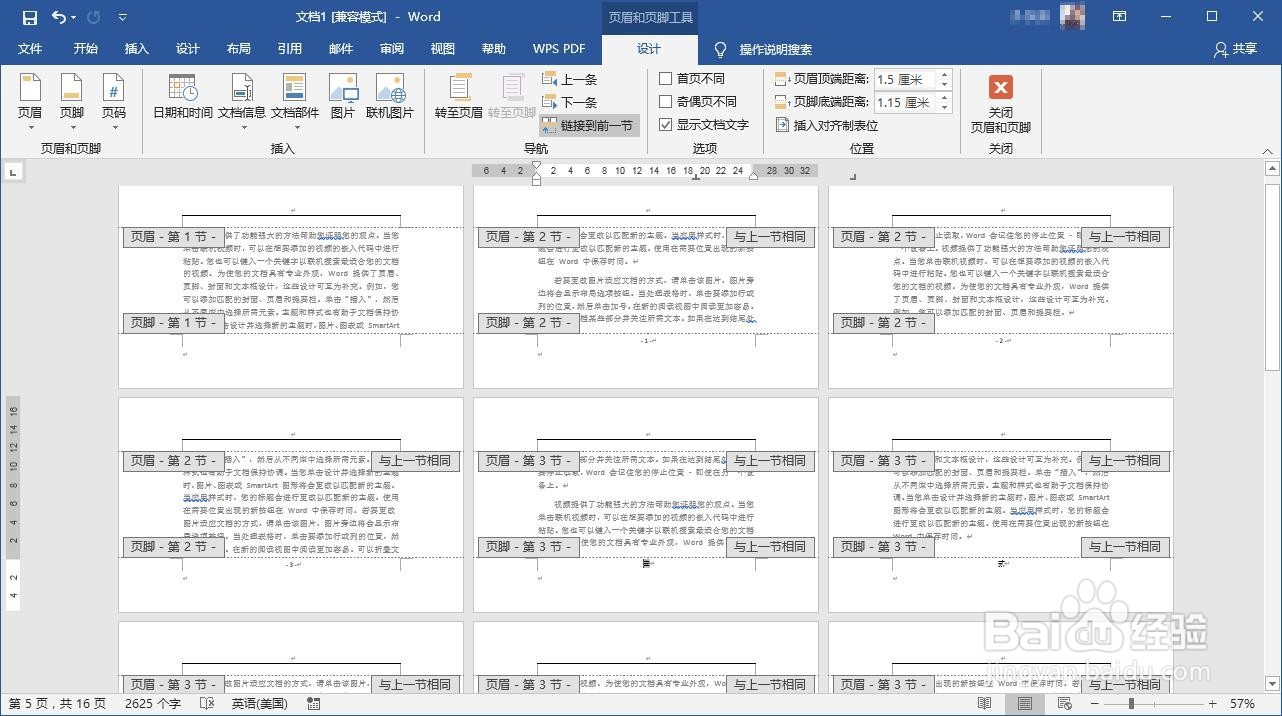The image size is (1282, 716).
Task: Insert a footer via 页脚 icon
Action: point(72,89)
